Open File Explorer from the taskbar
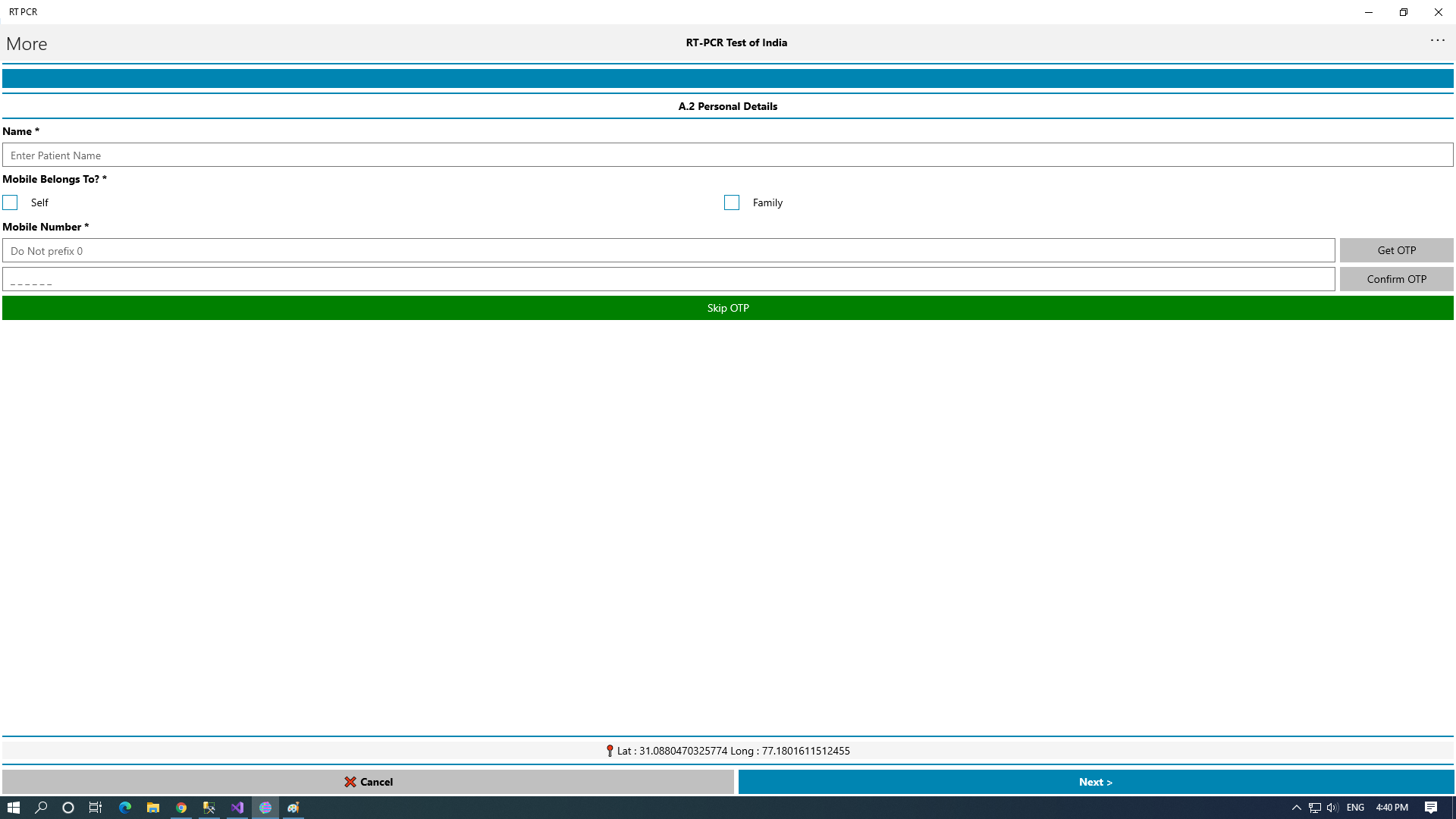The width and height of the screenshot is (1456, 819). click(153, 808)
